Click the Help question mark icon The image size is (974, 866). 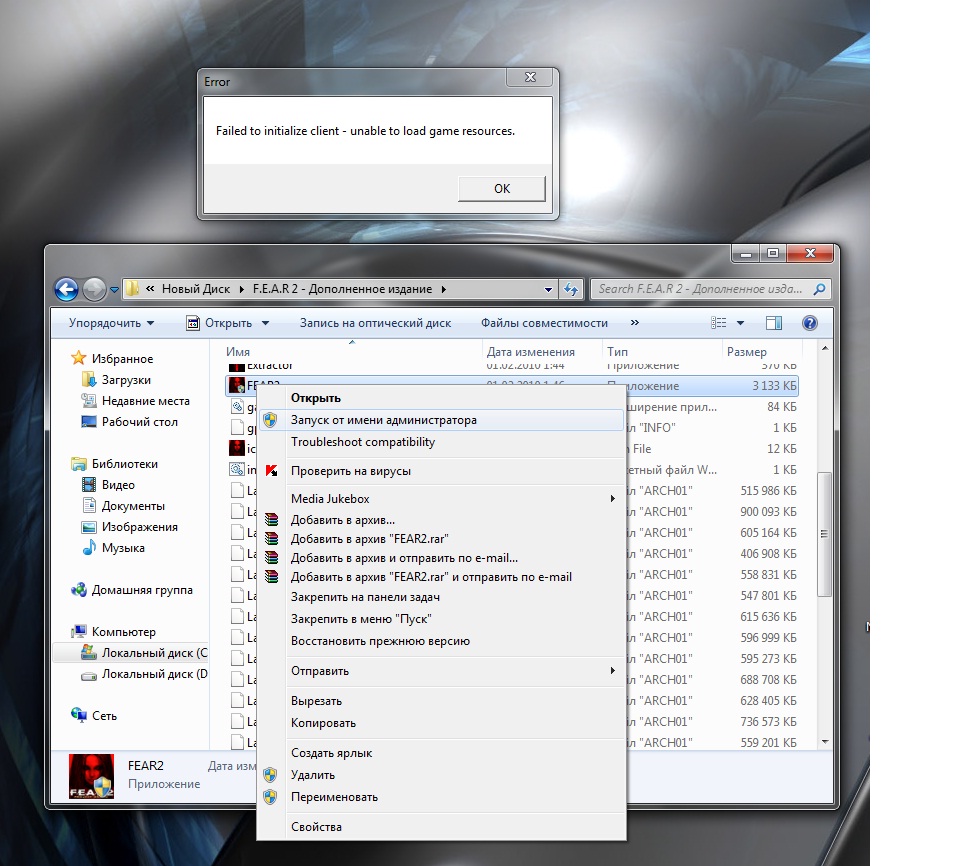(x=809, y=322)
